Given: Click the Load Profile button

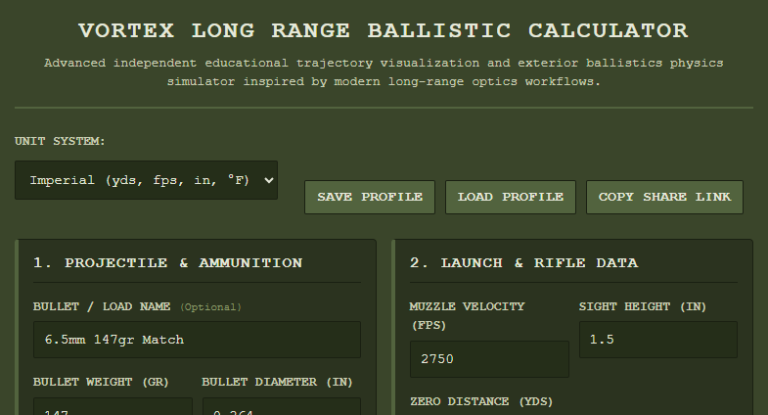Looking at the screenshot, I should pos(510,197).
